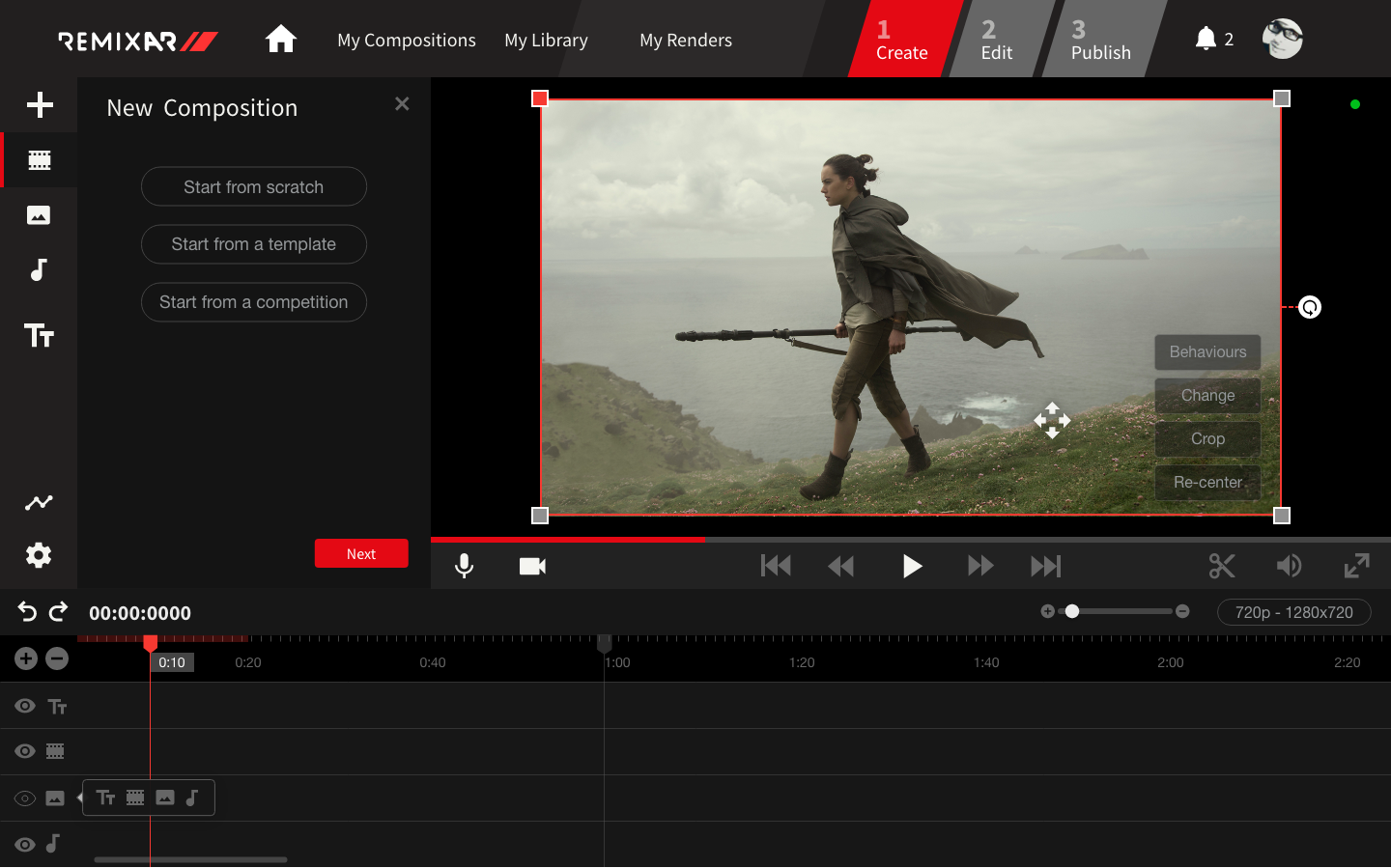
Task: Open the analytics graph icon
Action: (x=39, y=502)
